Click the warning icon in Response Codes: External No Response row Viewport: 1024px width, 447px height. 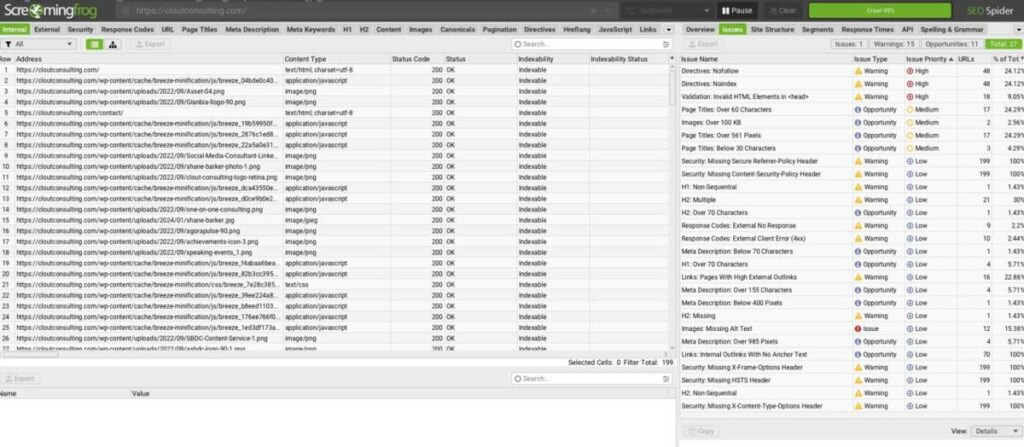pos(858,225)
